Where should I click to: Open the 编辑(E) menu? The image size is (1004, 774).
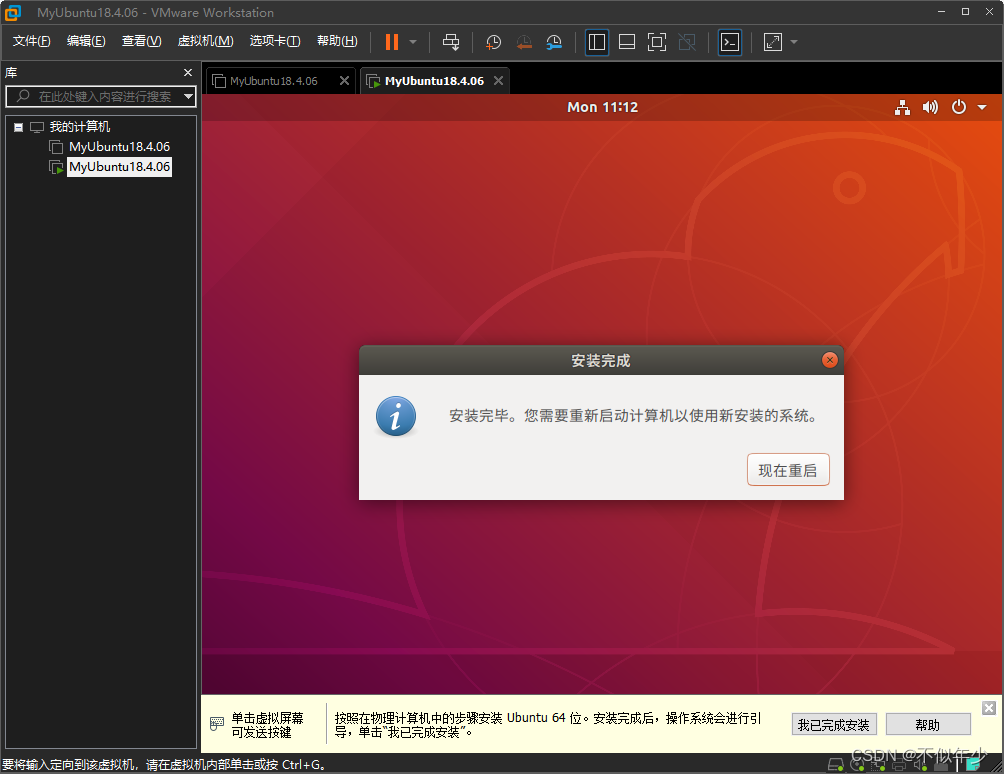click(86, 41)
